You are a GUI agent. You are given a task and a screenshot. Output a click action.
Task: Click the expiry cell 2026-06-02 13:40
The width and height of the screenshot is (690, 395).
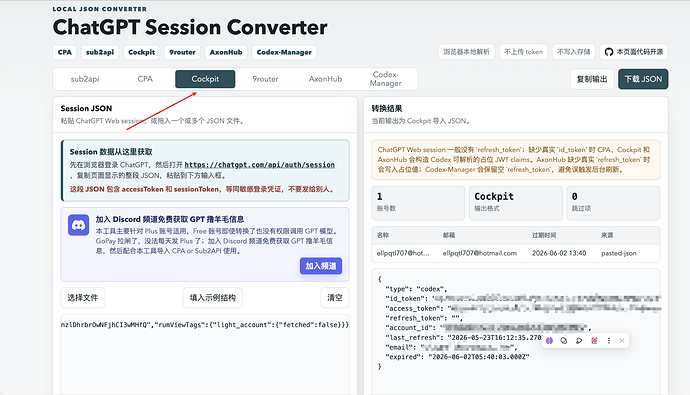coord(559,253)
